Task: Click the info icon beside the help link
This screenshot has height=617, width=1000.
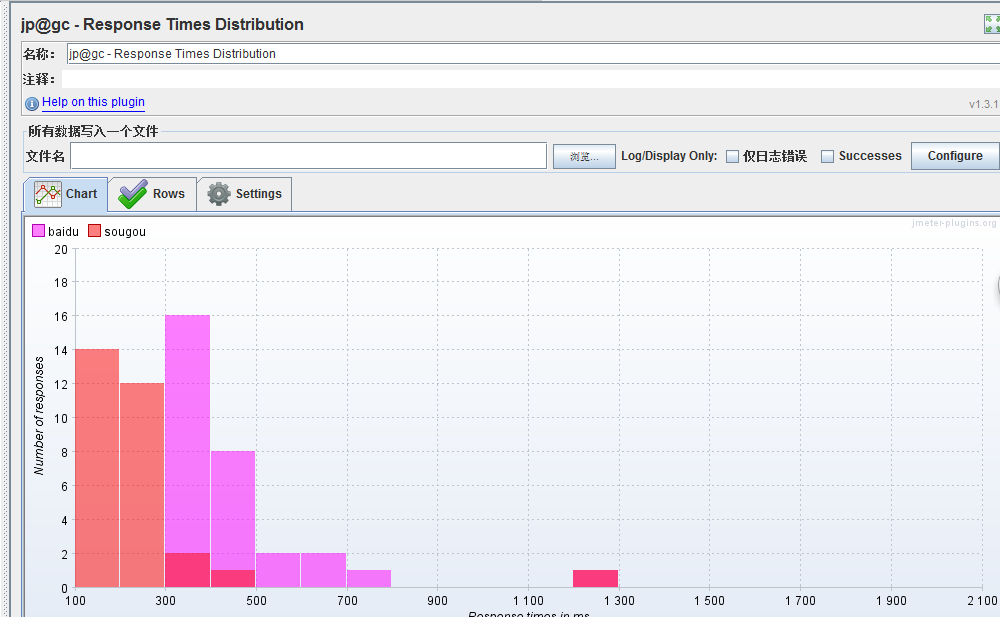Action: click(x=32, y=103)
